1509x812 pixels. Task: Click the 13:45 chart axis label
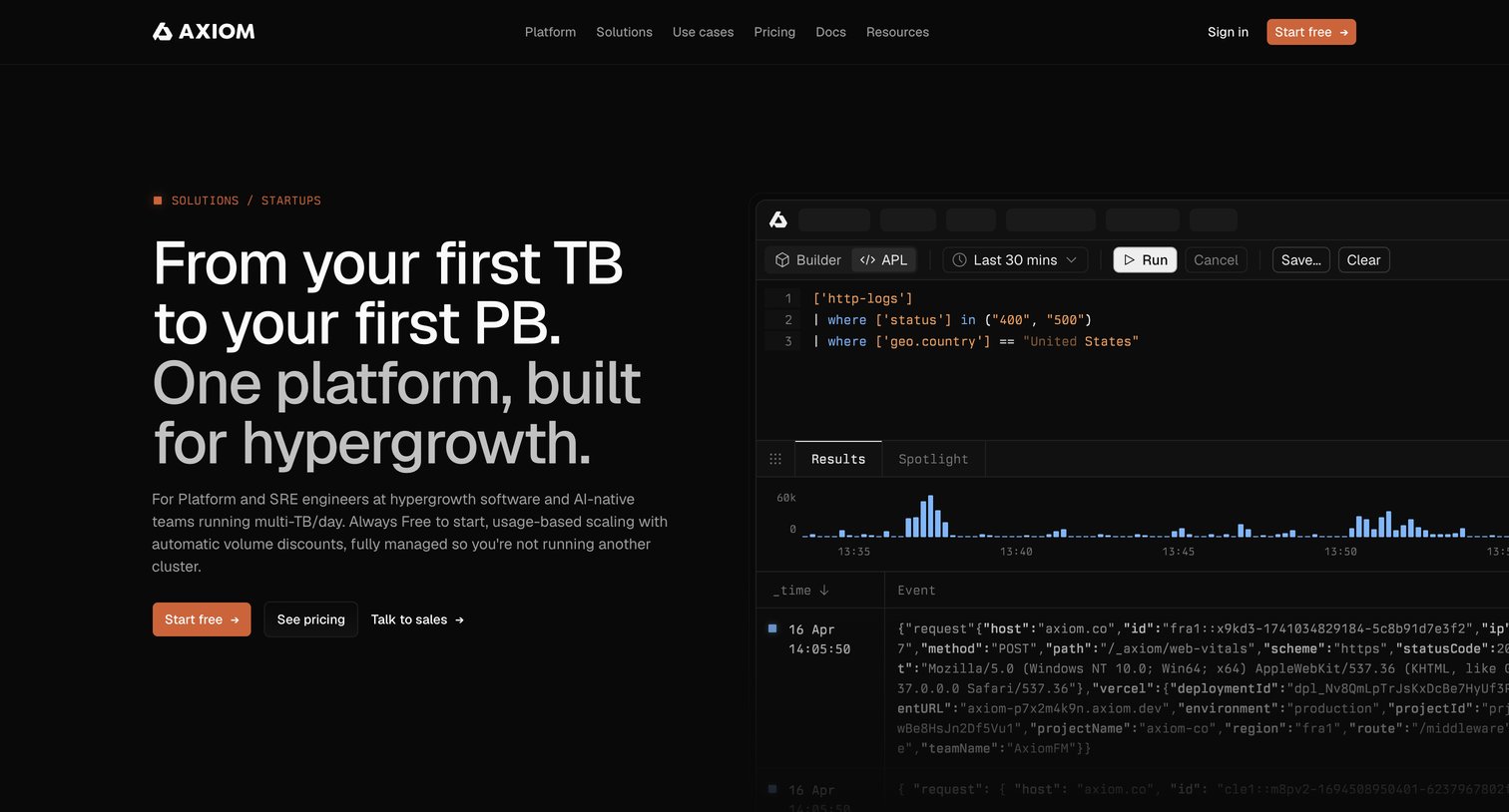pyautogui.click(x=1178, y=552)
